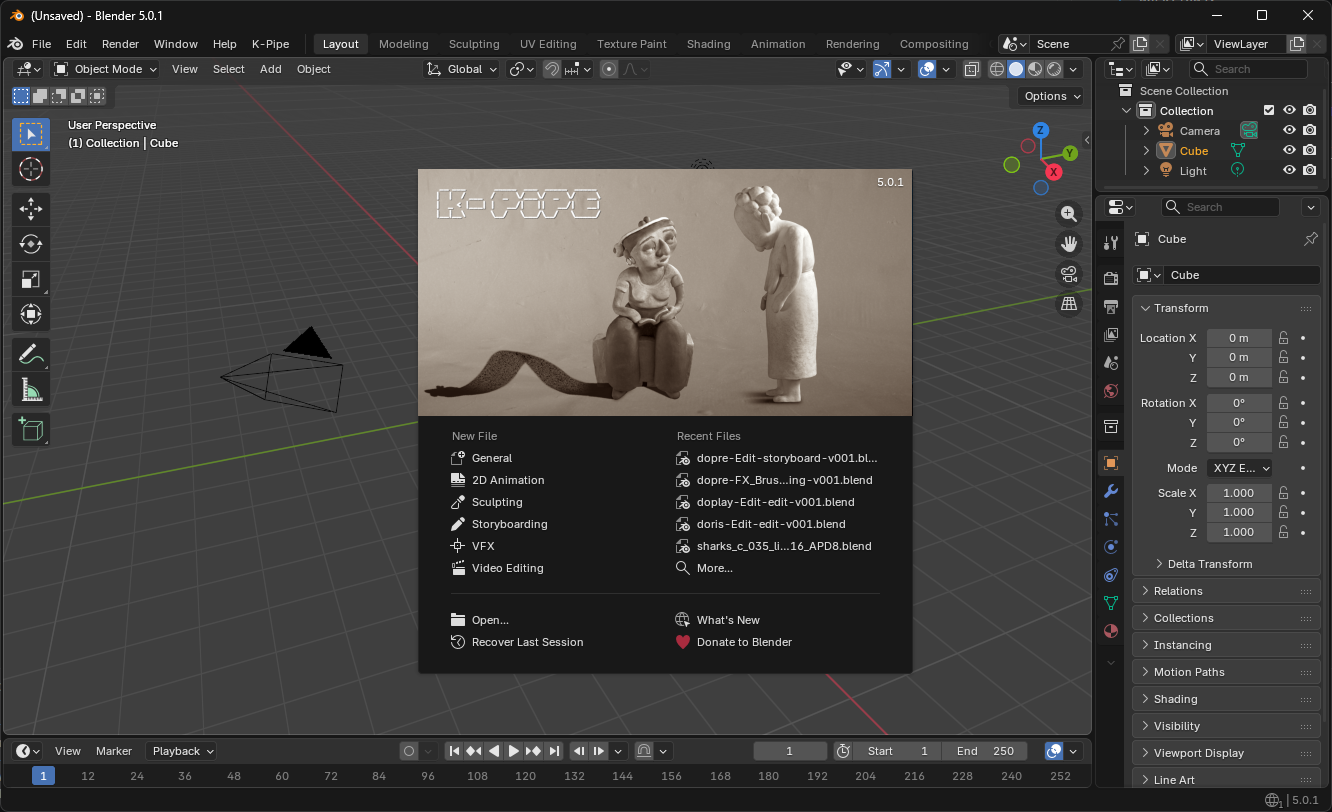Open the K-Pipe menu
The height and width of the screenshot is (812, 1332).
pos(270,44)
